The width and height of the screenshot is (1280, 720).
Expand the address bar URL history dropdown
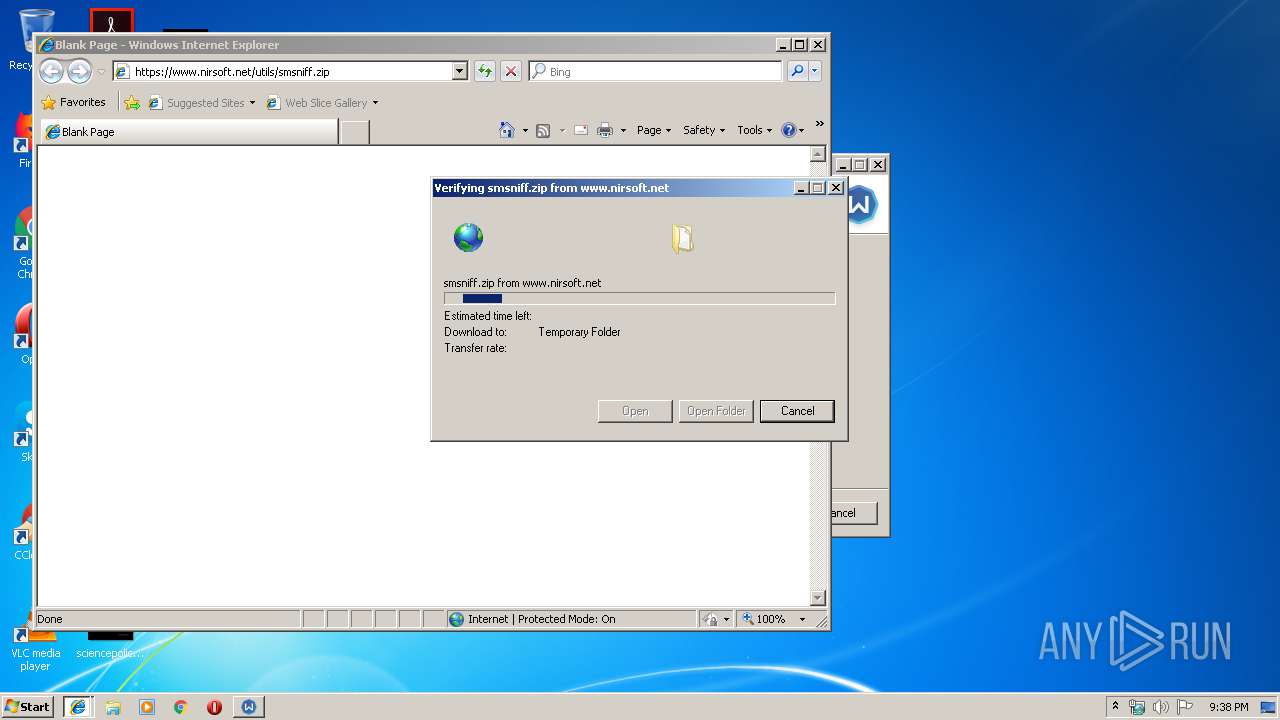(460, 71)
